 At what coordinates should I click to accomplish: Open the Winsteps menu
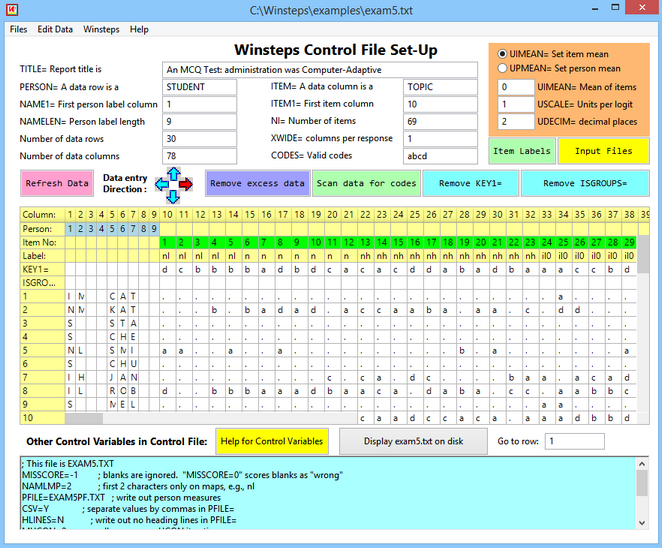pyautogui.click(x=101, y=29)
